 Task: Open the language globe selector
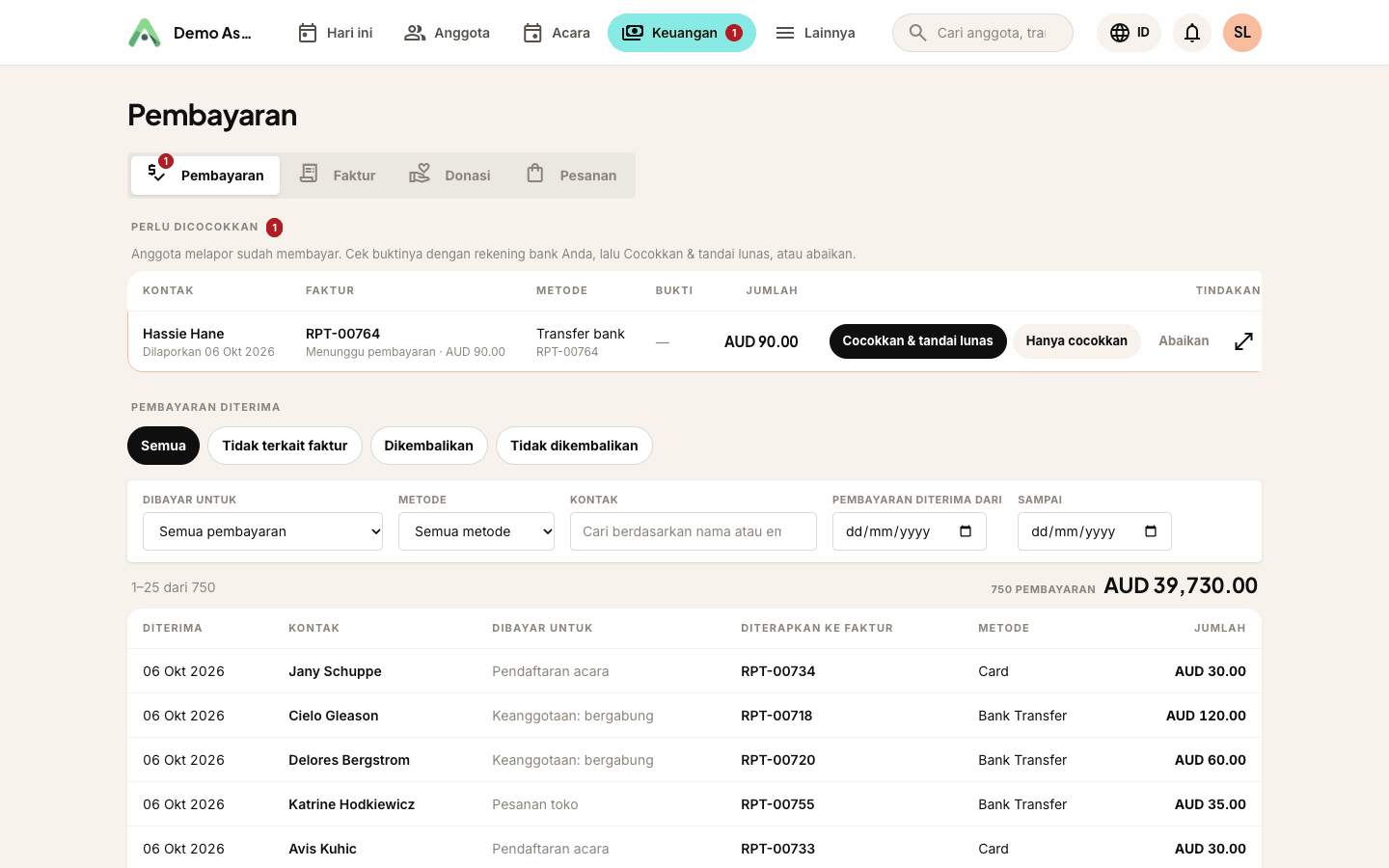click(1129, 33)
